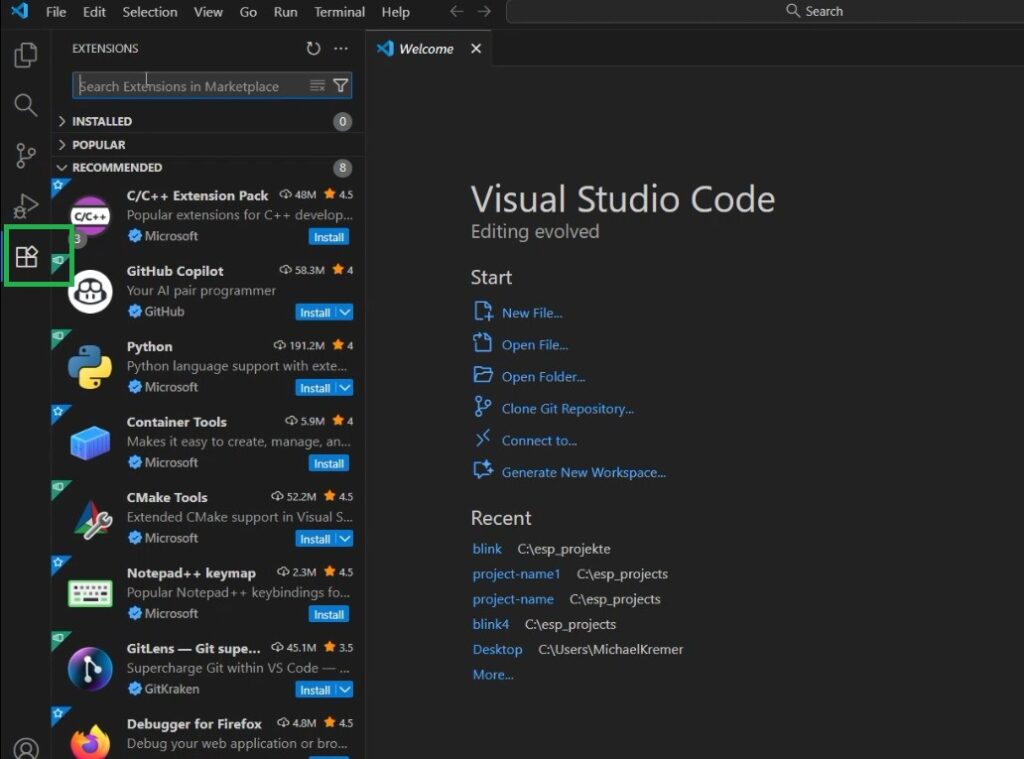Open the Explorer view icon
Viewport: 1024px width, 759px height.
(x=25, y=55)
